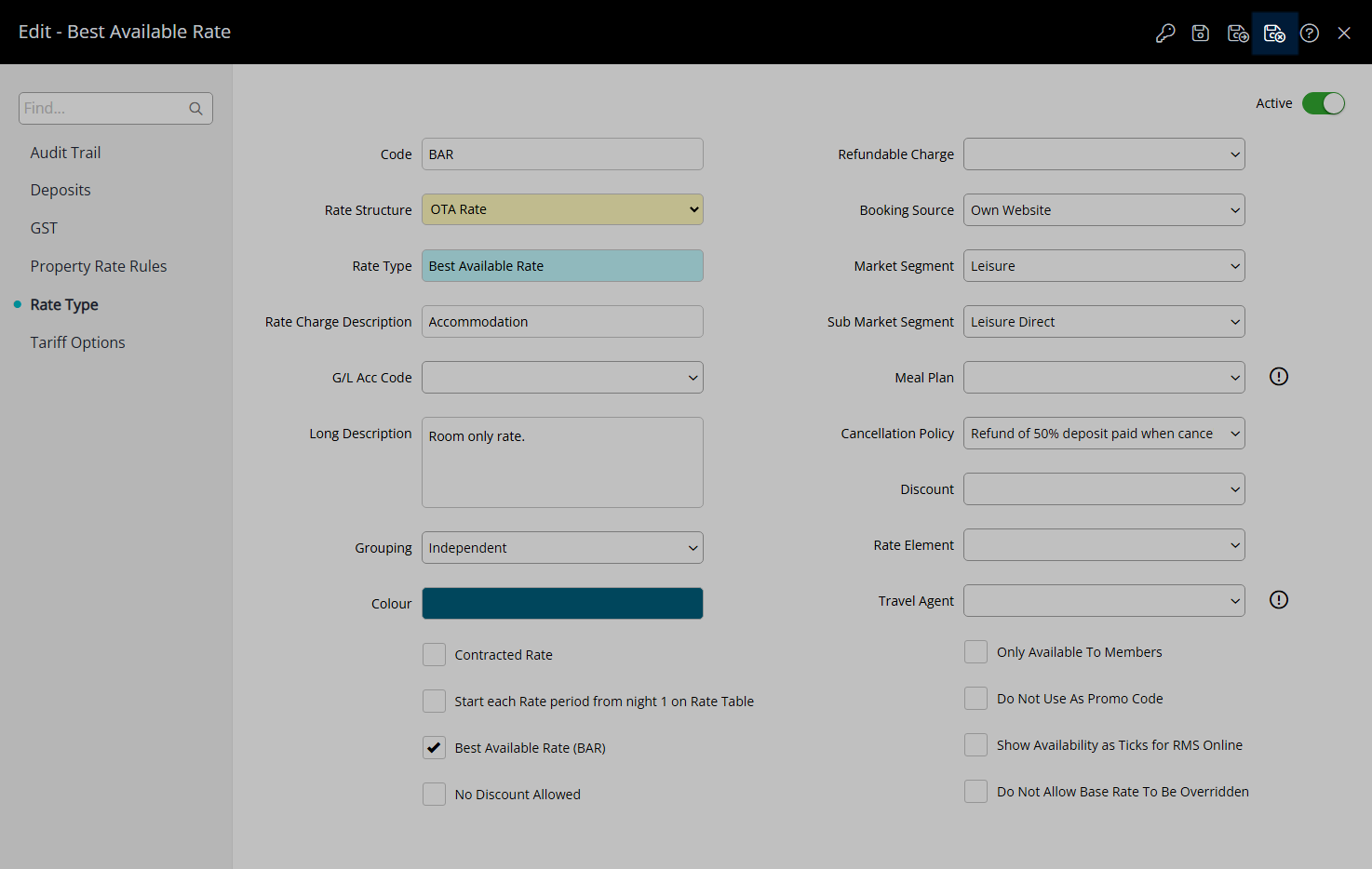The height and width of the screenshot is (869, 1372).
Task: Click the Rate Type field
Action: 562,266
